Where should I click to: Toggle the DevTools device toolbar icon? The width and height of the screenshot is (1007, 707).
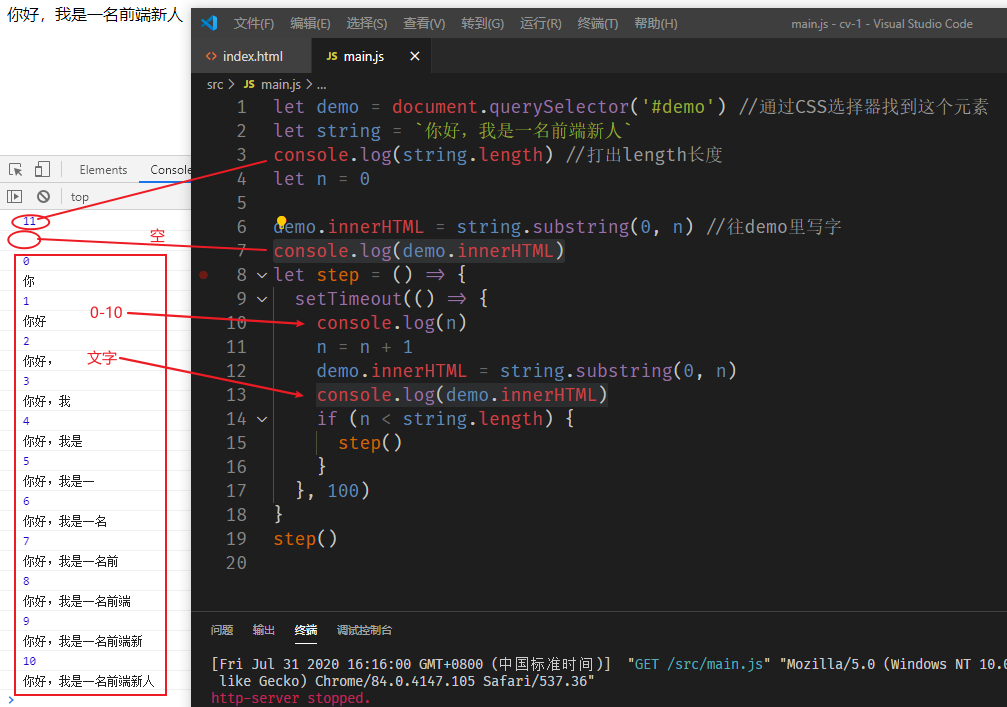point(42,170)
